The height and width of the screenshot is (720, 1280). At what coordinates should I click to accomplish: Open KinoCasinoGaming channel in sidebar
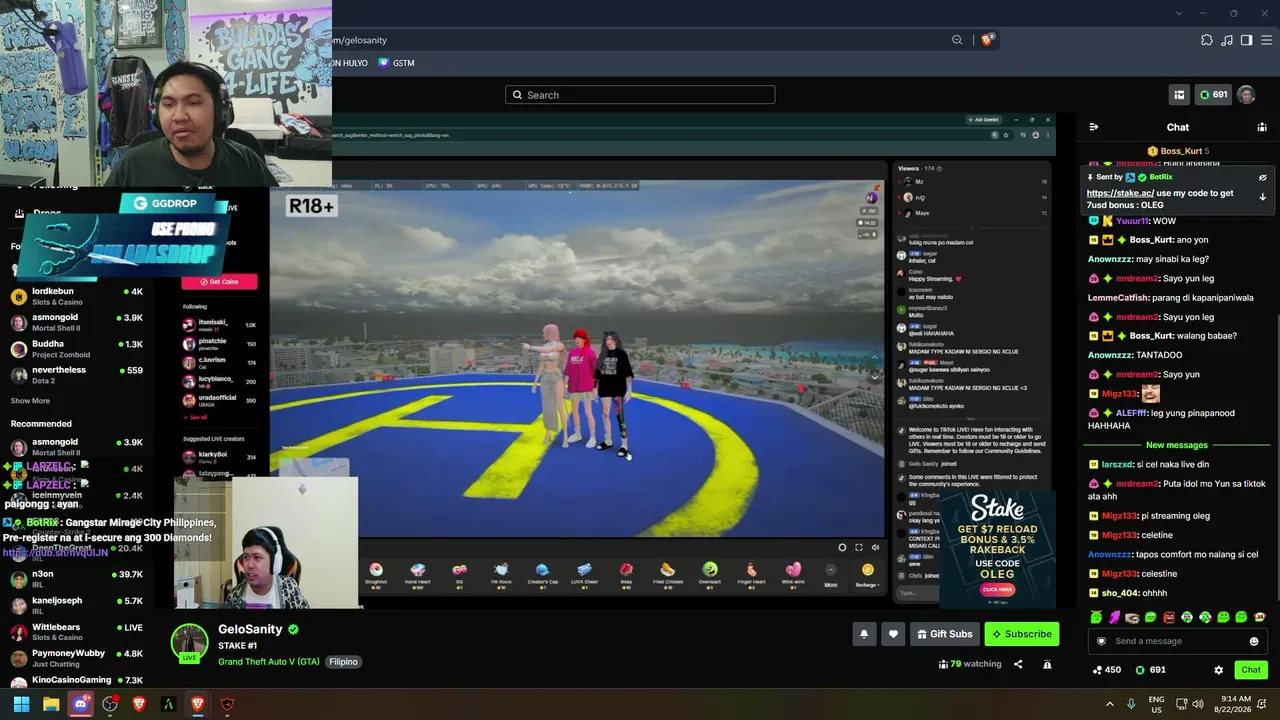click(x=76, y=681)
